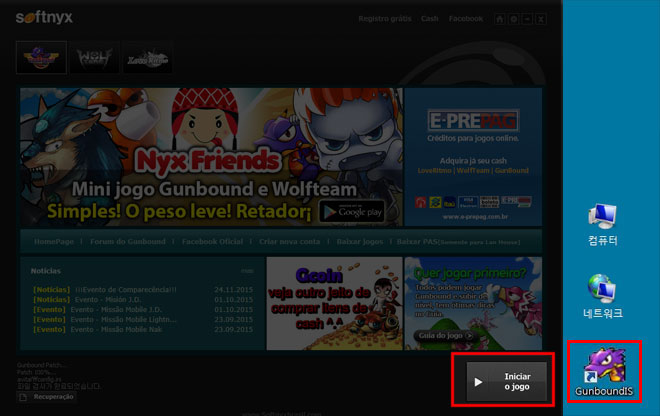Click the Noticias heading
The width and height of the screenshot is (660, 416).
tap(45, 271)
